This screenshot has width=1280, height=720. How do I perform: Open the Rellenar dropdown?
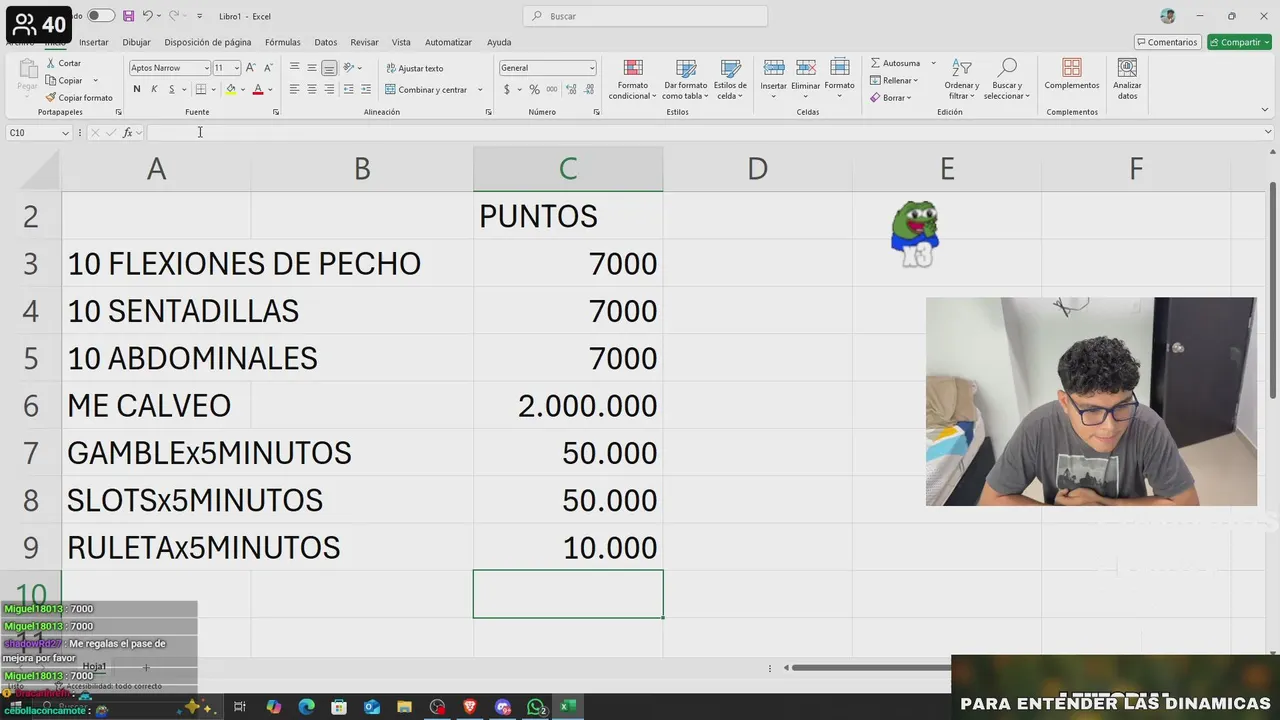[892, 80]
